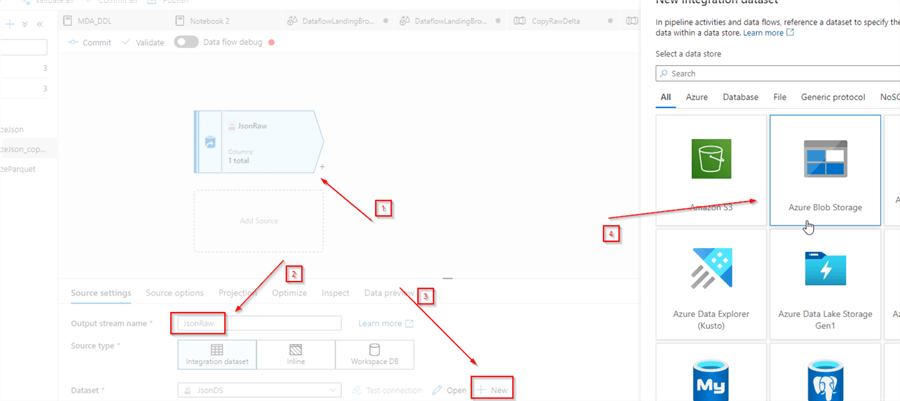
Task: Select the MySQL database tile
Action: pyautogui.click(x=711, y=372)
